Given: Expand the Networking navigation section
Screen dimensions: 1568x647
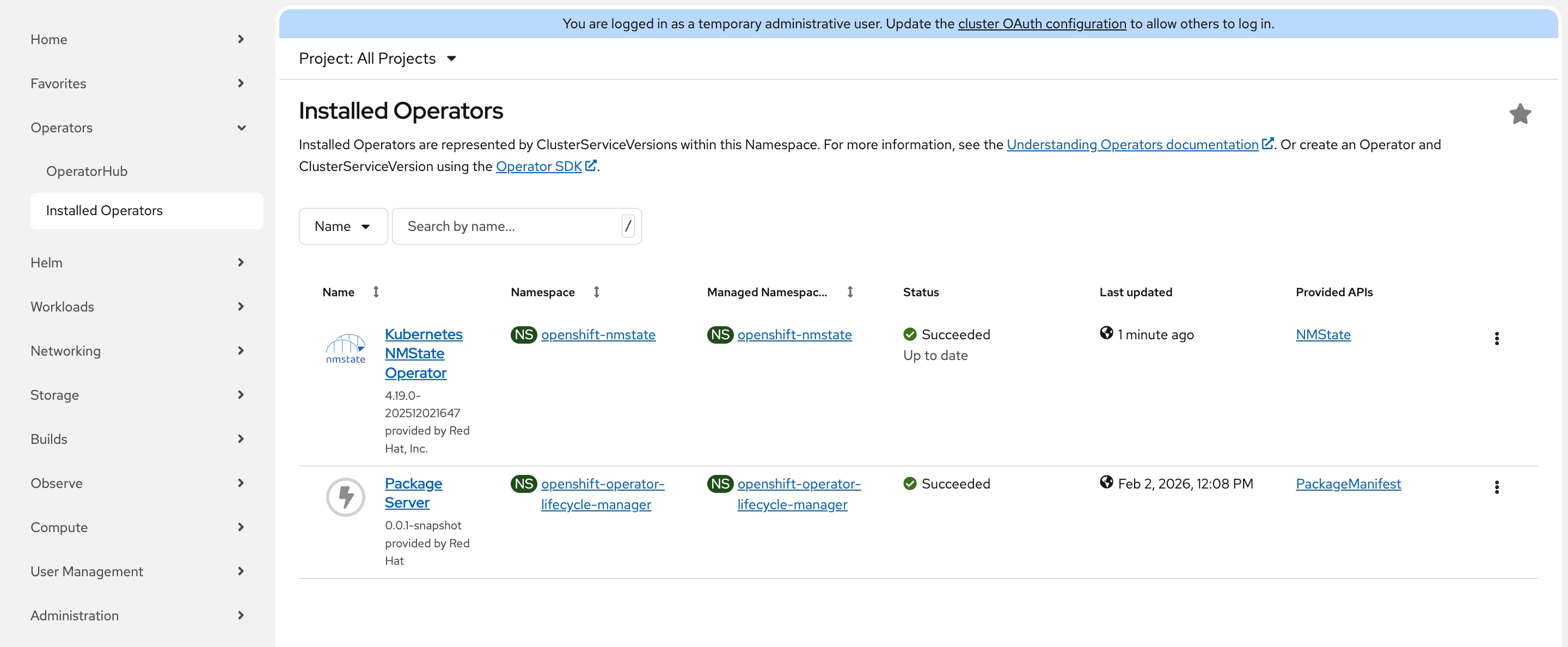Looking at the screenshot, I should point(138,351).
